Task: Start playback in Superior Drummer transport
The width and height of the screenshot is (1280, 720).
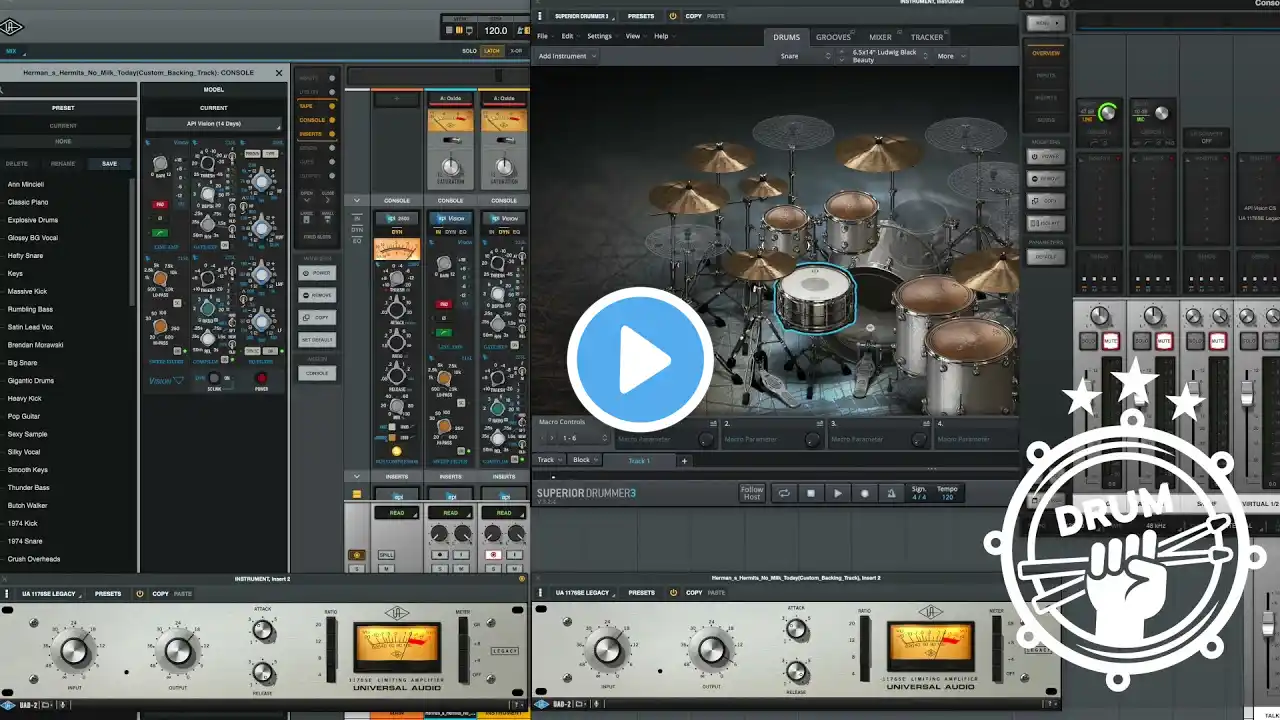Action: click(838, 493)
